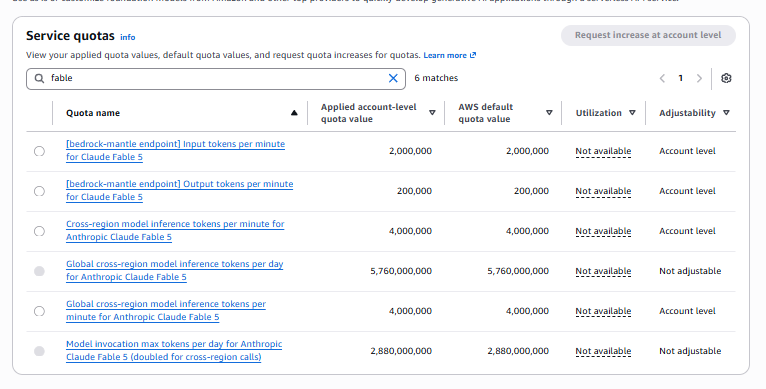Open Global cross-region tokens per day quota
The width and height of the screenshot is (766, 389).
point(174,271)
